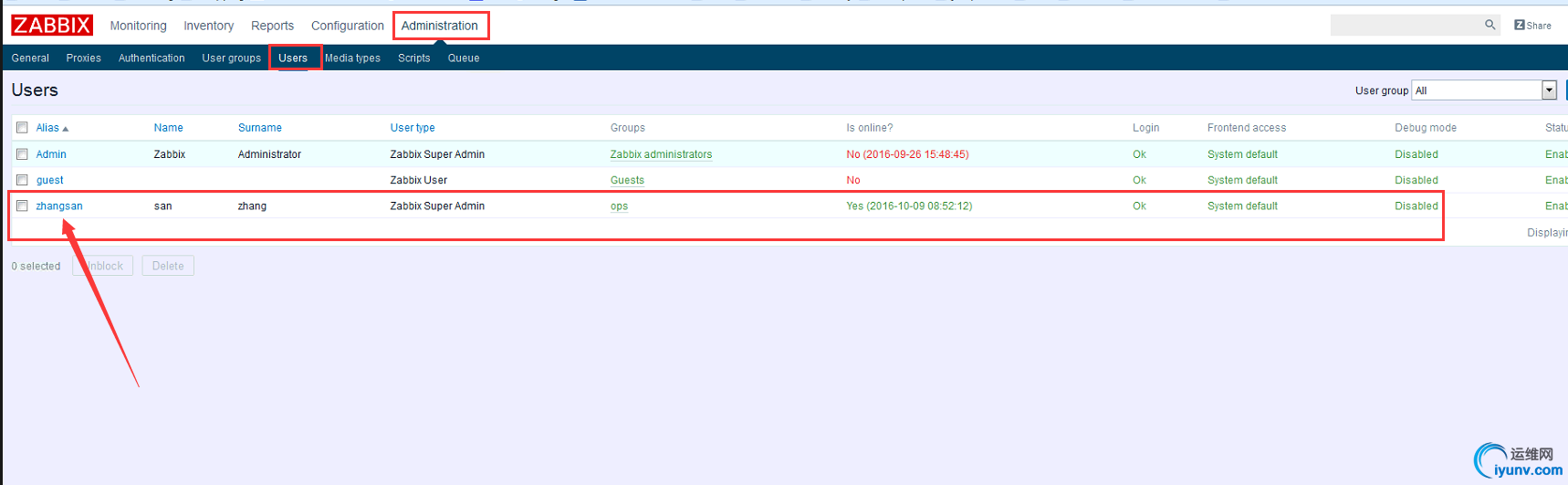Image resolution: width=1568 pixels, height=485 pixels.
Task: Click guest's Frontend access System default
Action: tap(1242, 180)
